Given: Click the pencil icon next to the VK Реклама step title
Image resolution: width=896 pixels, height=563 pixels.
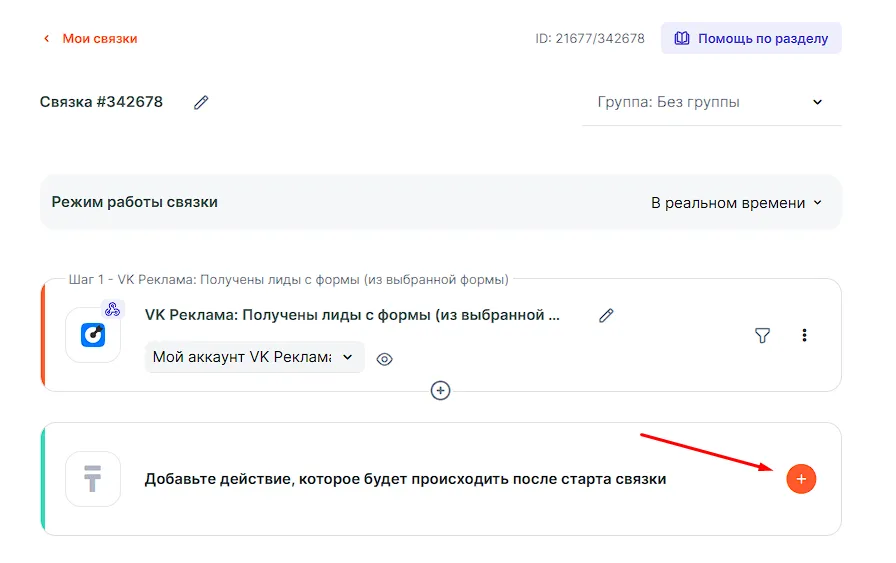Looking at the screenshot, I should (x=605, y=315).
